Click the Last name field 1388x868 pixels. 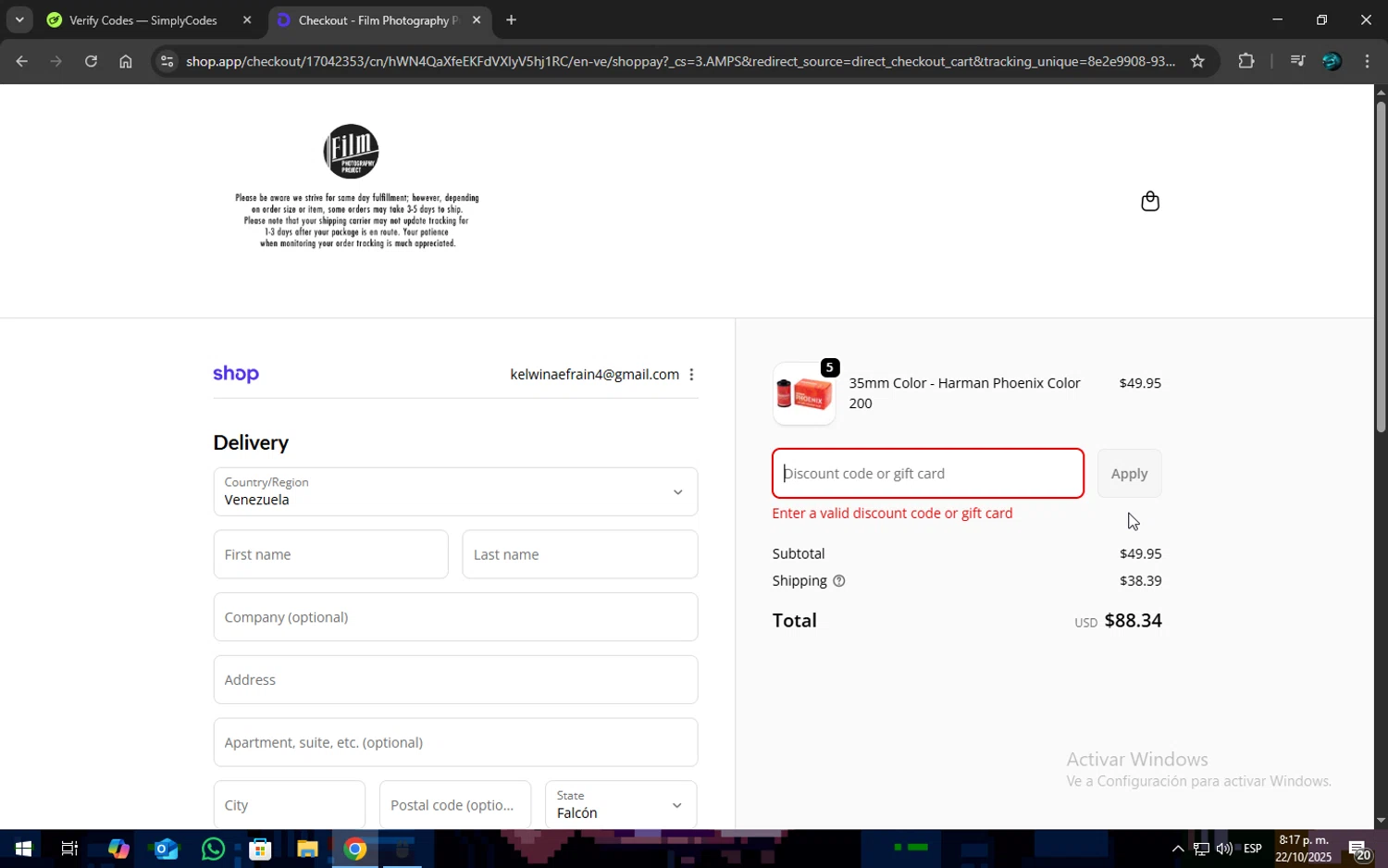[x=579, y=554]
